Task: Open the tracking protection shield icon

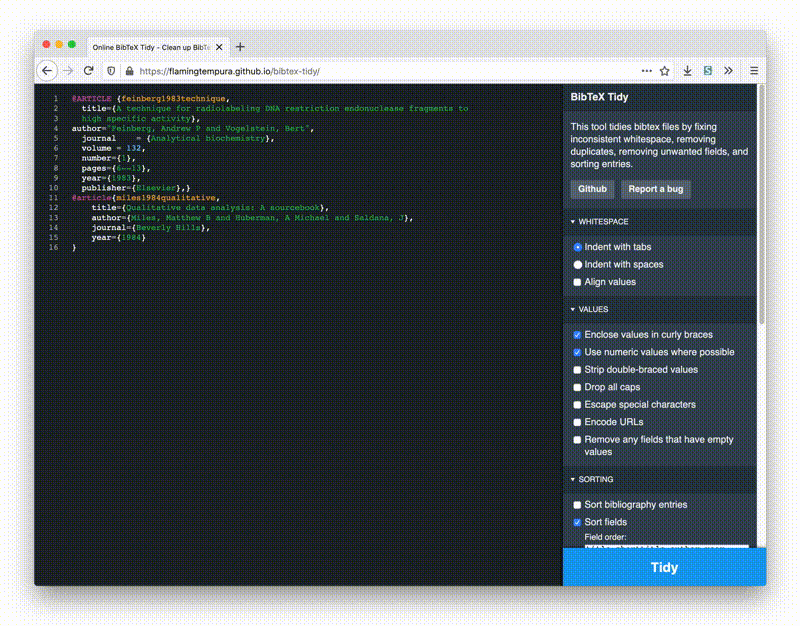Action: tap(111, 71)
